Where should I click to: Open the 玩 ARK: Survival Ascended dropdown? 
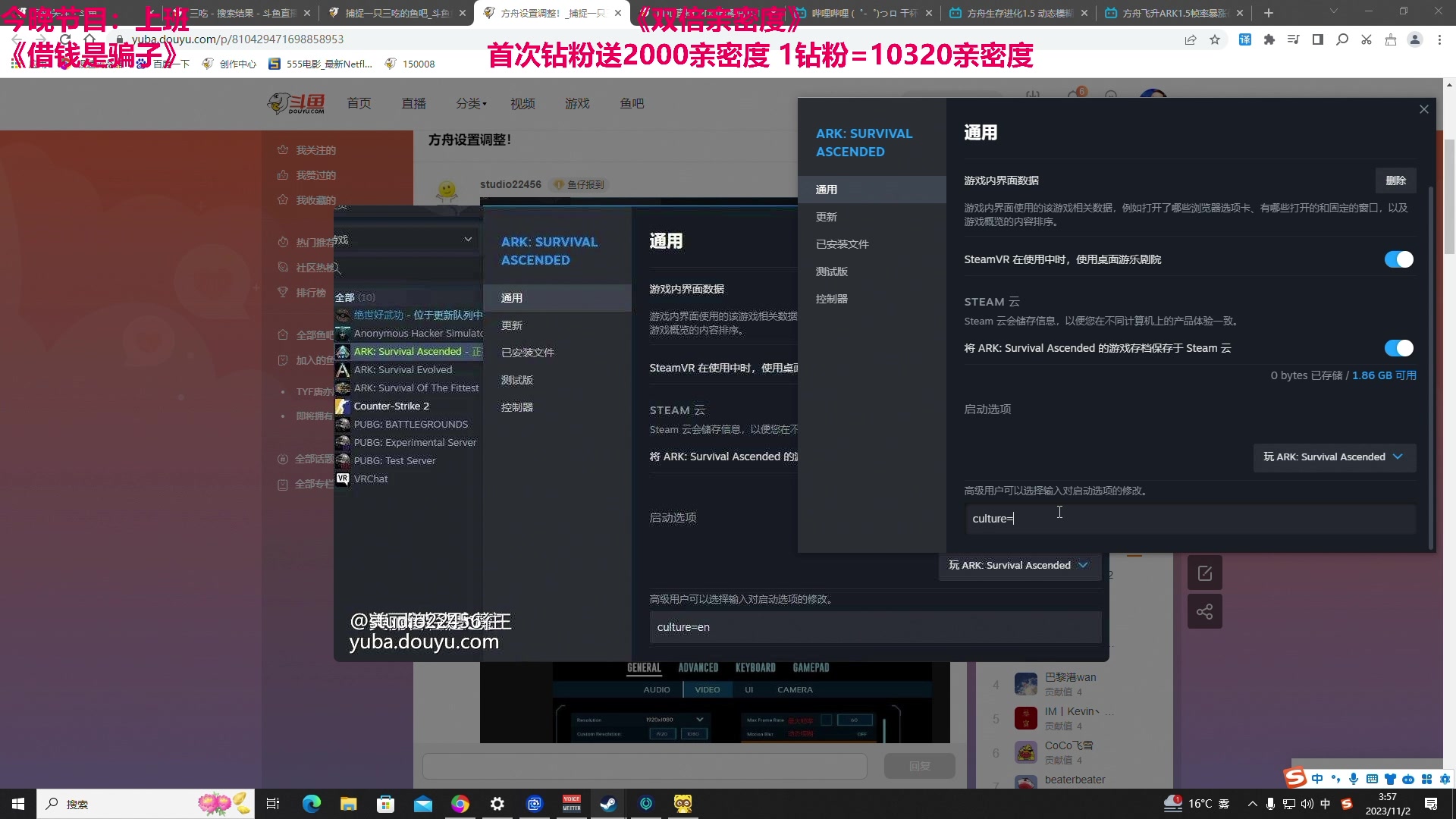click(x=1334, y=457)
